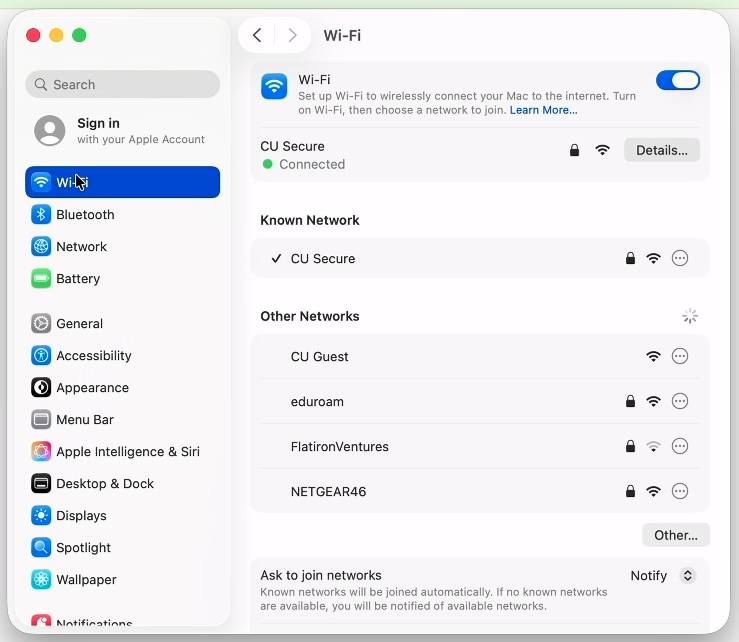This screenshot has height=642, width=739.
Task: Open the Bluetooth settings icon in sidebar
Action: pos(41,215)
